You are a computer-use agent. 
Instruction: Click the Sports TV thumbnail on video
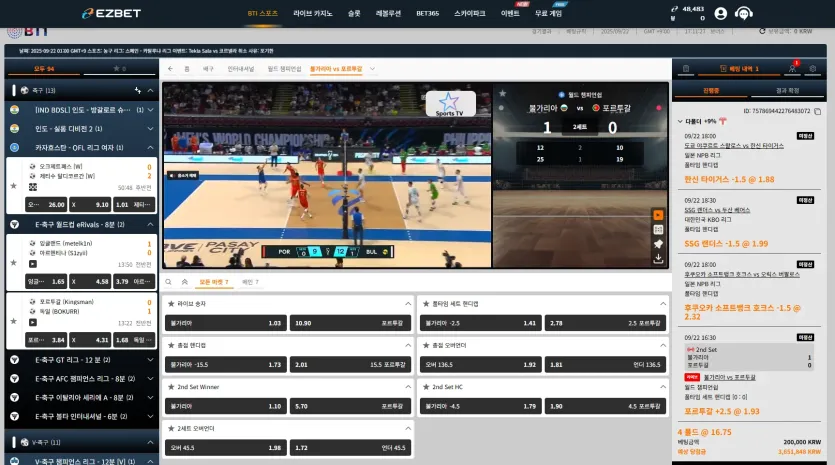coord(451,104)
